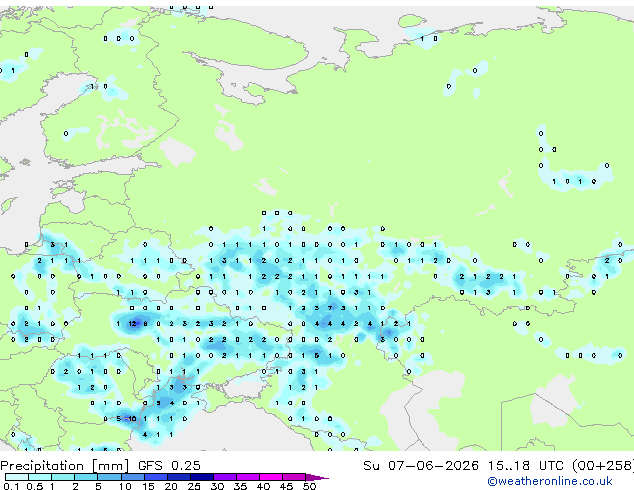Click the 10–15 mm blue legend swatch
Viewport: 634px width, 490px height.
pos(132,477)
